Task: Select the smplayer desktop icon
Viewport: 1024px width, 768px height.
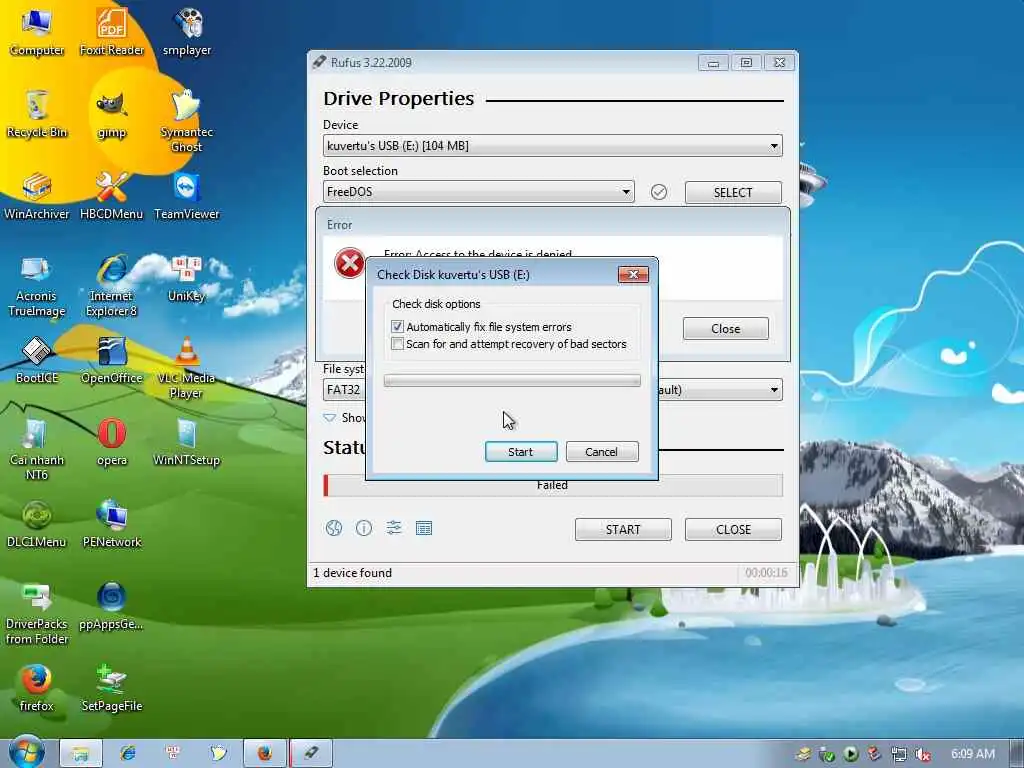Action: tap(187, 31)
